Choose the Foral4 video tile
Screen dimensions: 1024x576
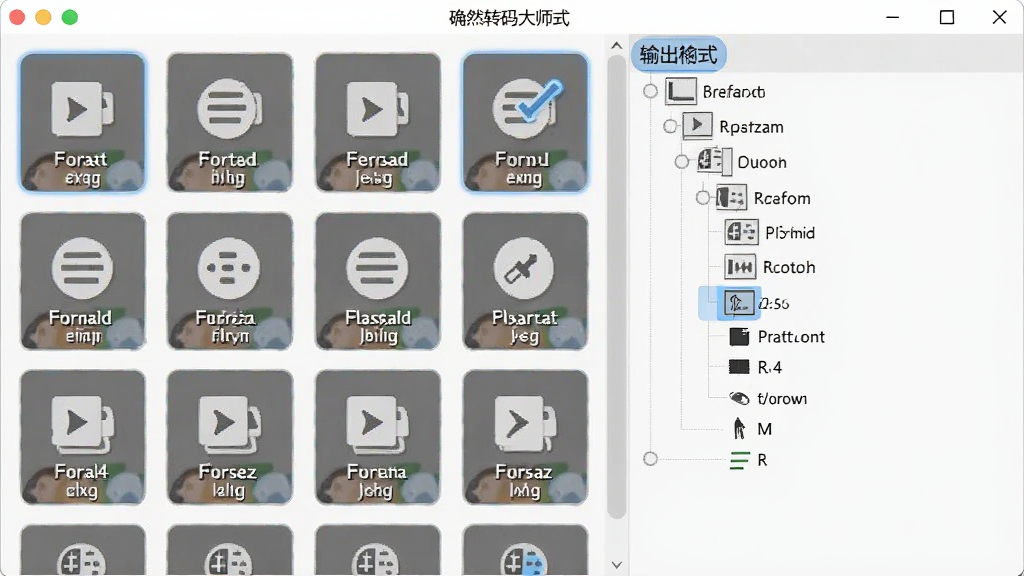click(x=82, y=438)
